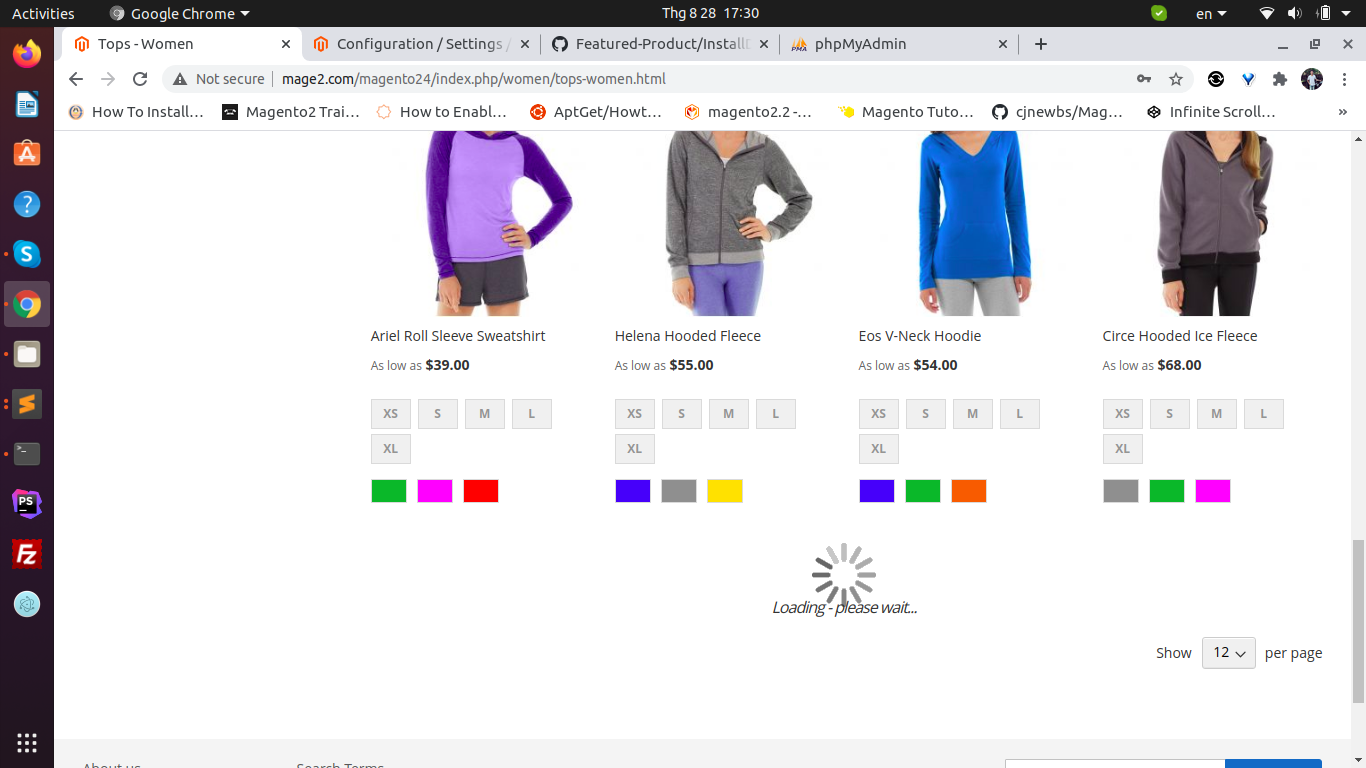Open the Show per page dropdown

1228,653
